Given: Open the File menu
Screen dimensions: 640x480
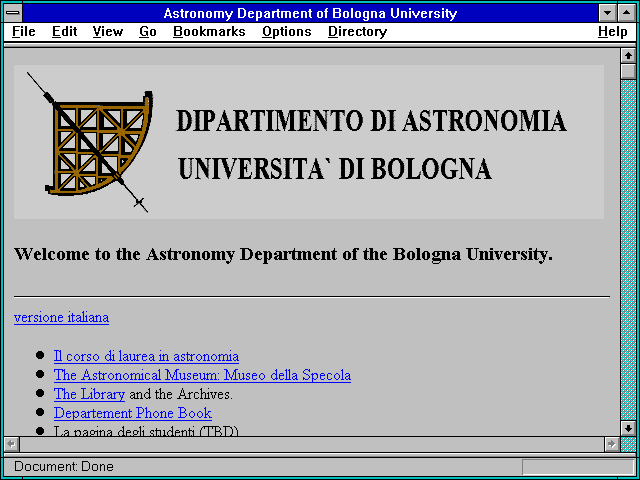Looking at the screenshot, I should click(x=24, y=32).
